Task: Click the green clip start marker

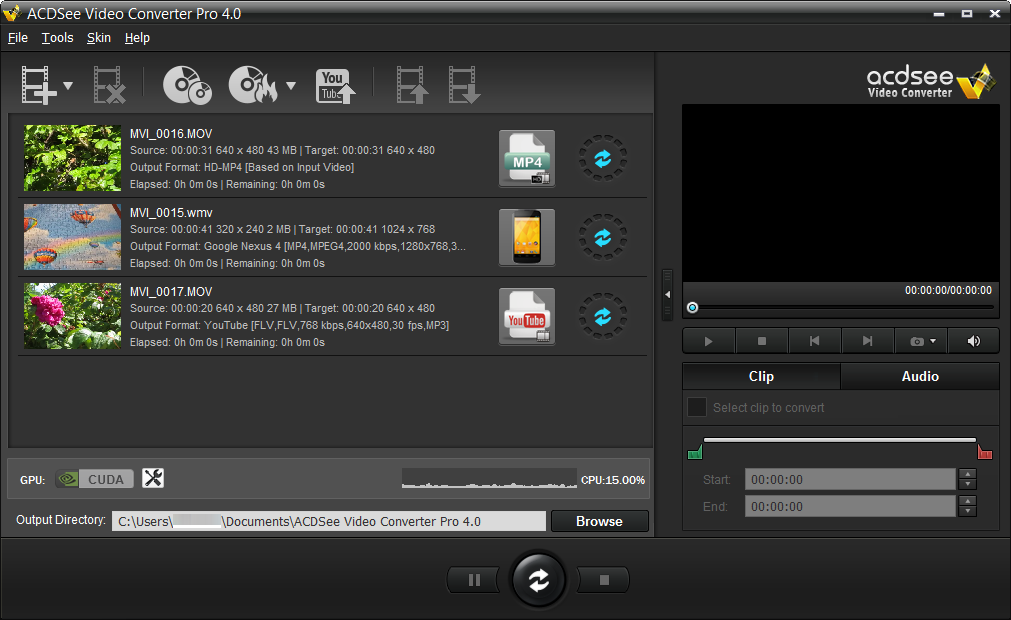Action: [695, 452]
